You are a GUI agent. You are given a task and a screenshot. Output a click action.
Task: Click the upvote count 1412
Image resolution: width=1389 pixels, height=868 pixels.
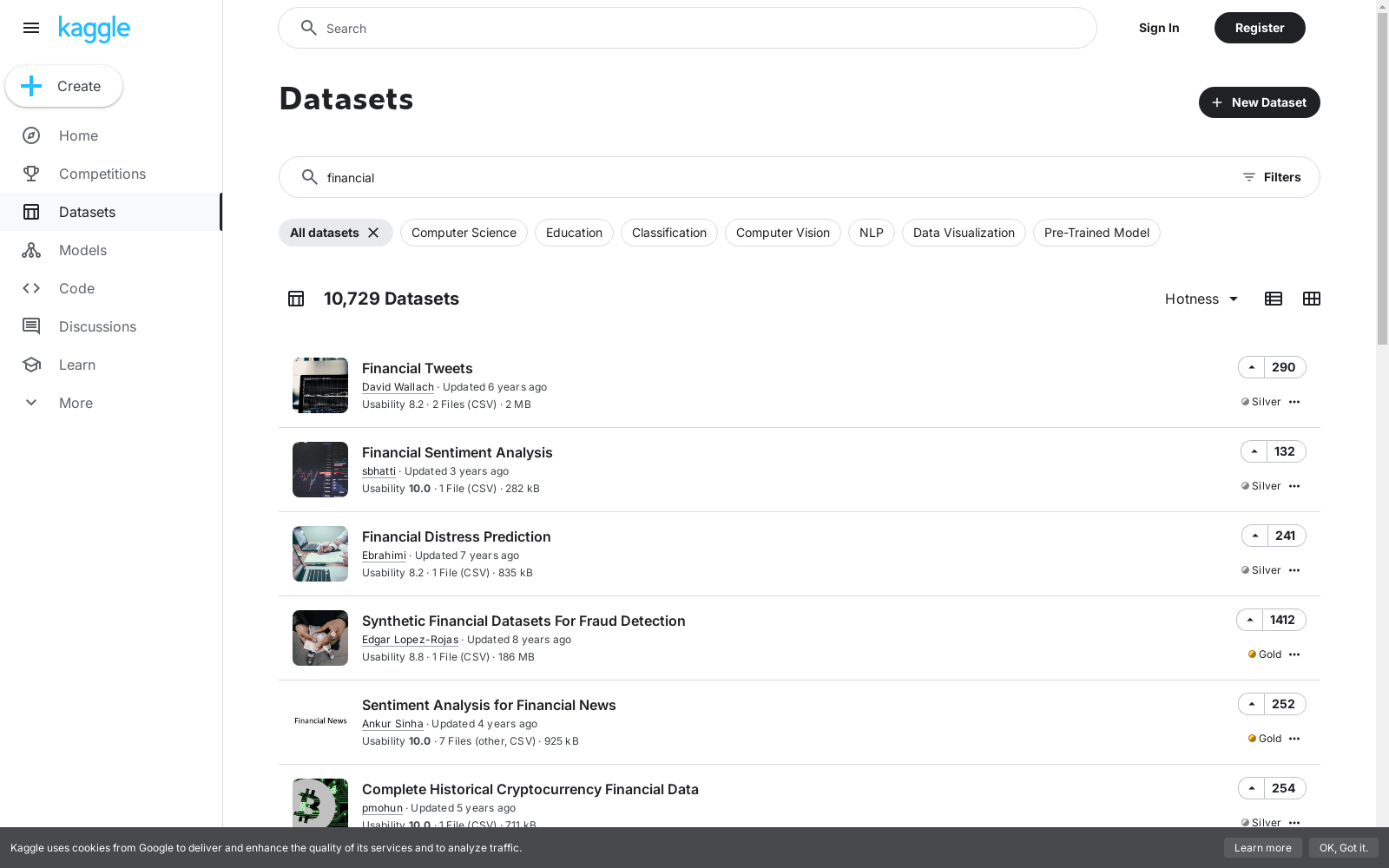[1283, 620]
